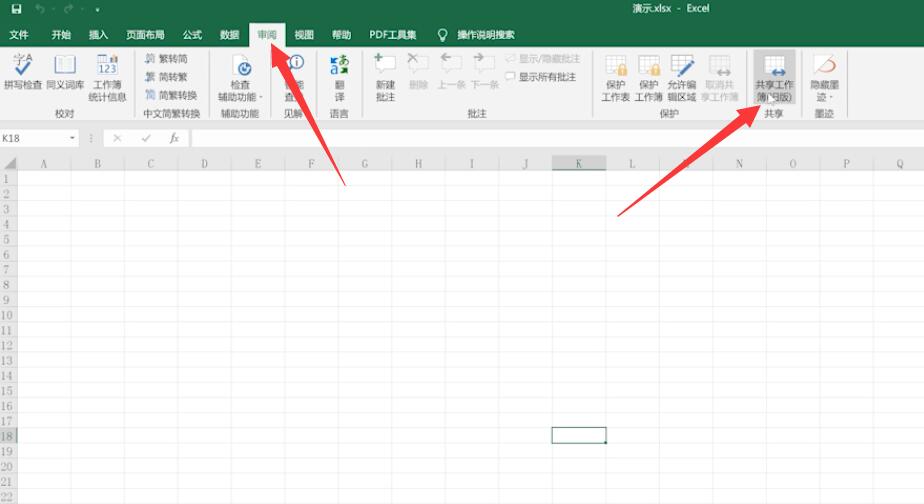924x504 pixels.
Task: Click the formula bar cancel X
Action: pyautogui.click(x=117, y=138)
